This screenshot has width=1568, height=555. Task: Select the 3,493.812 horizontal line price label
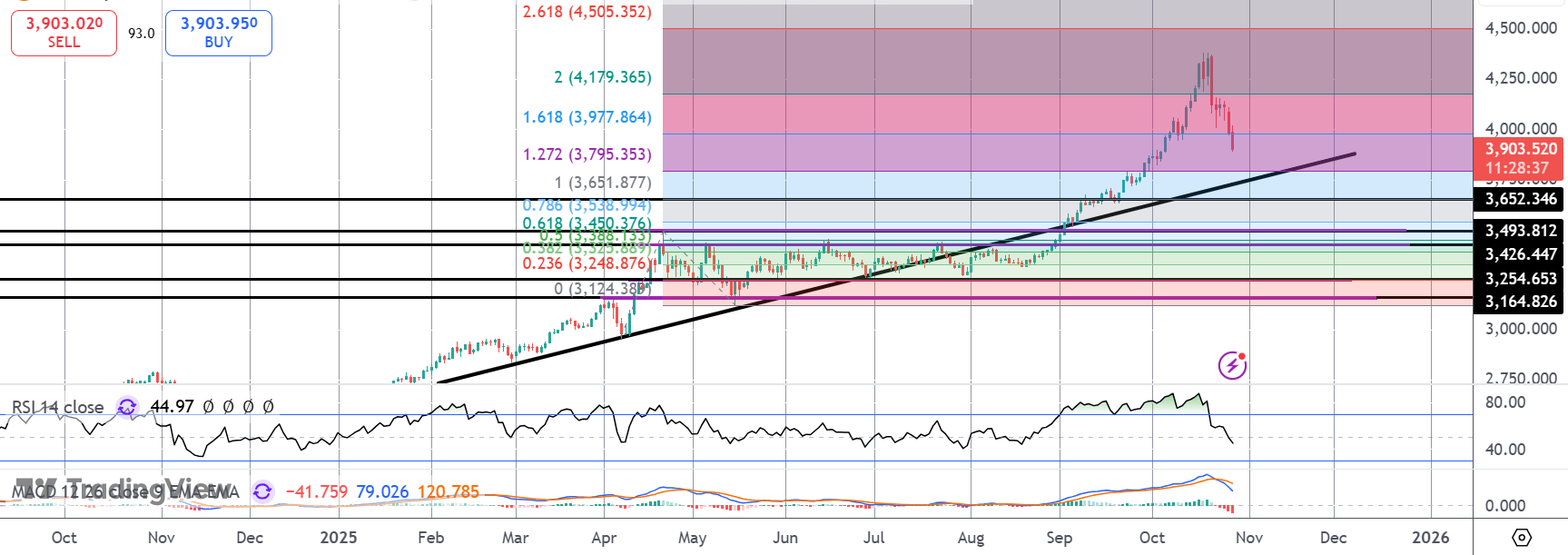pos(1520,231)
